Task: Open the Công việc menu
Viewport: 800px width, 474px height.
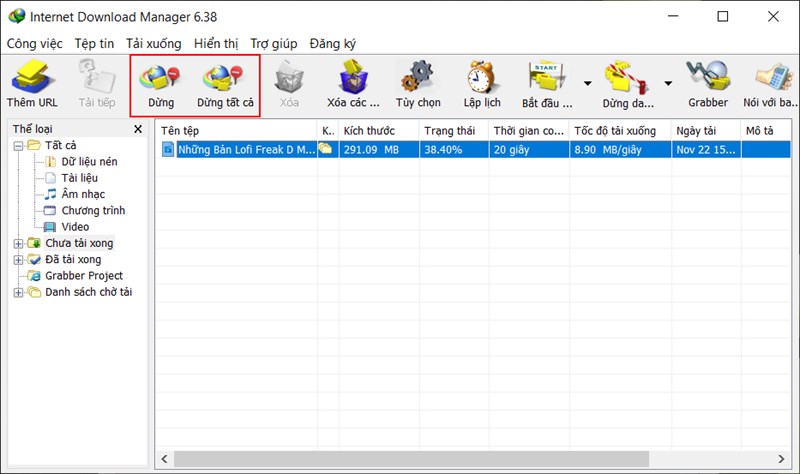Action: pyautogui.click(x=34, y=44)
